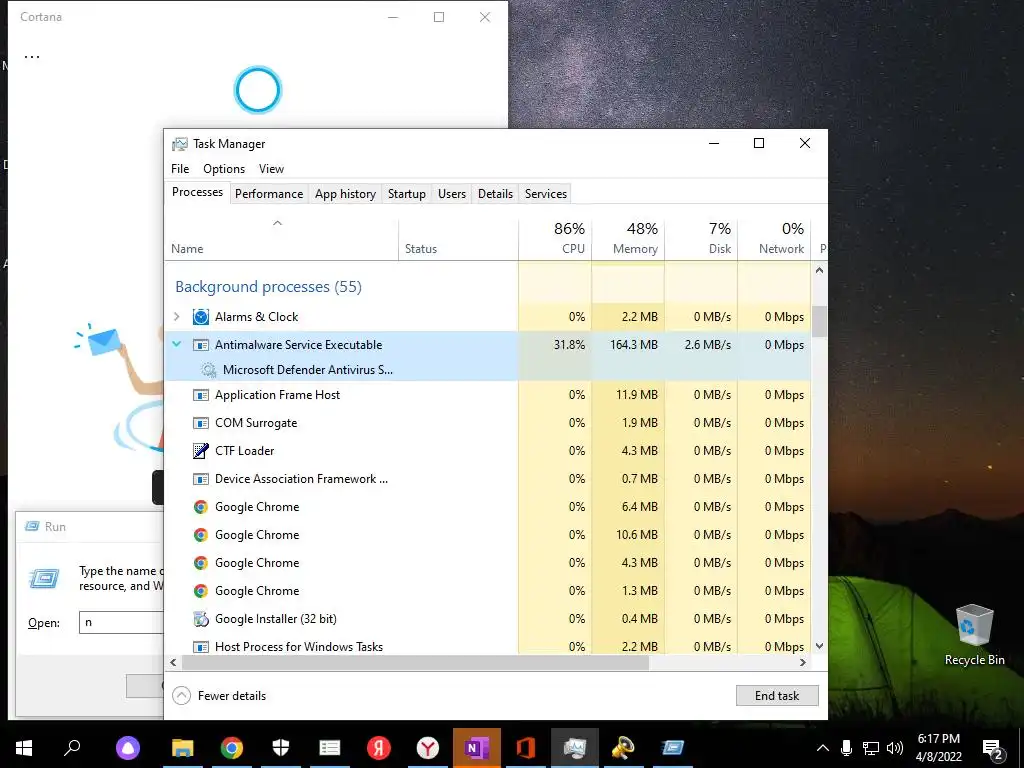Click the Open input field in Run dialog
1024x768 pixels.
[121, 622]
